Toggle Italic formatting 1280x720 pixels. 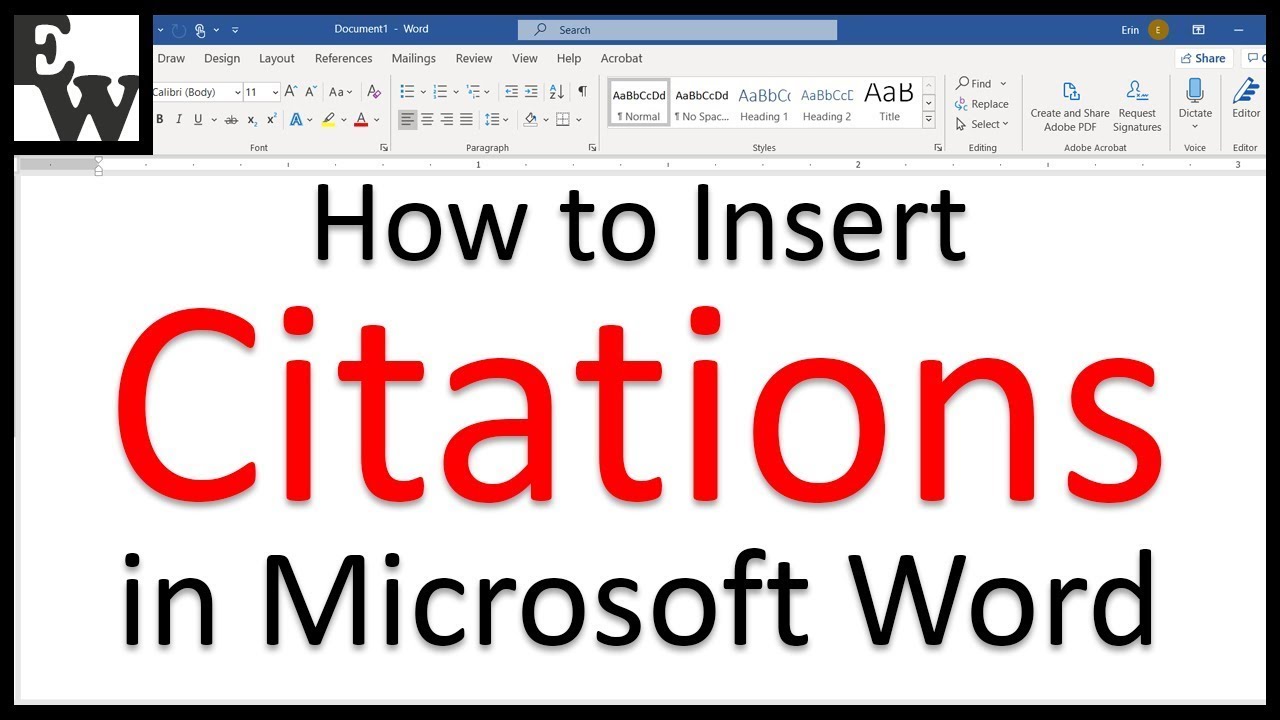(179, 120)
